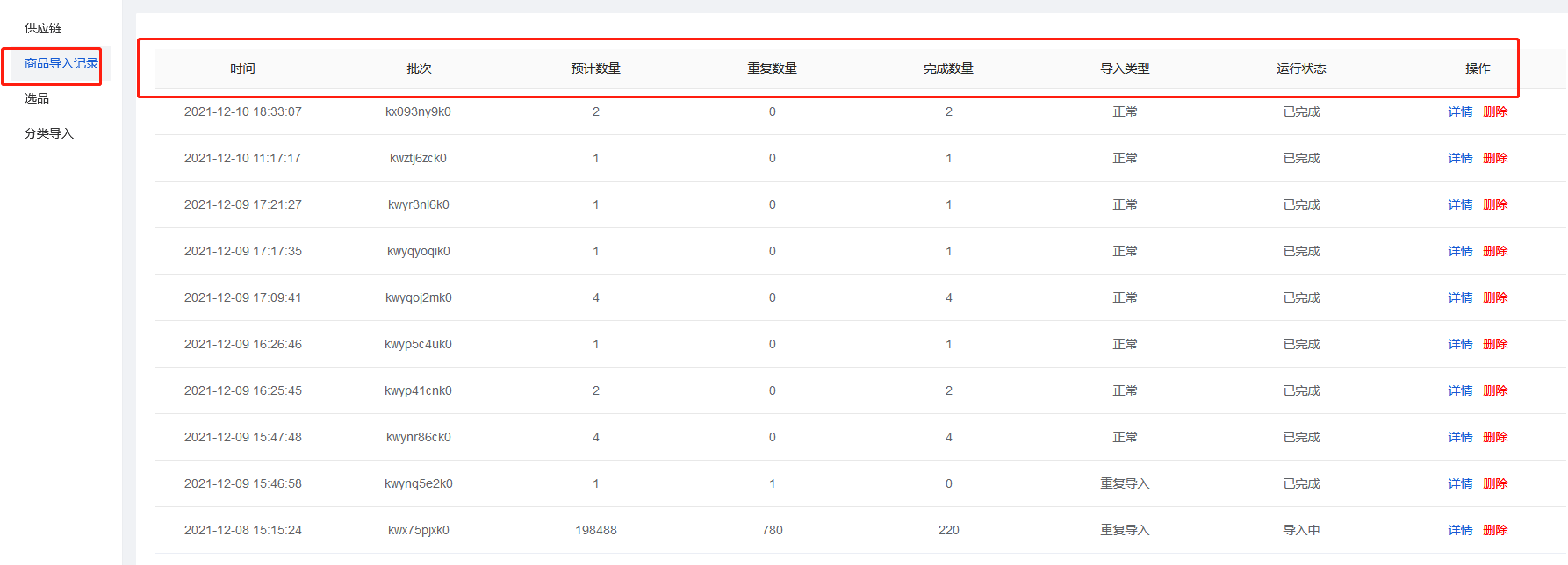Click batch code kwyqoj2mk0

click(419, 297)
